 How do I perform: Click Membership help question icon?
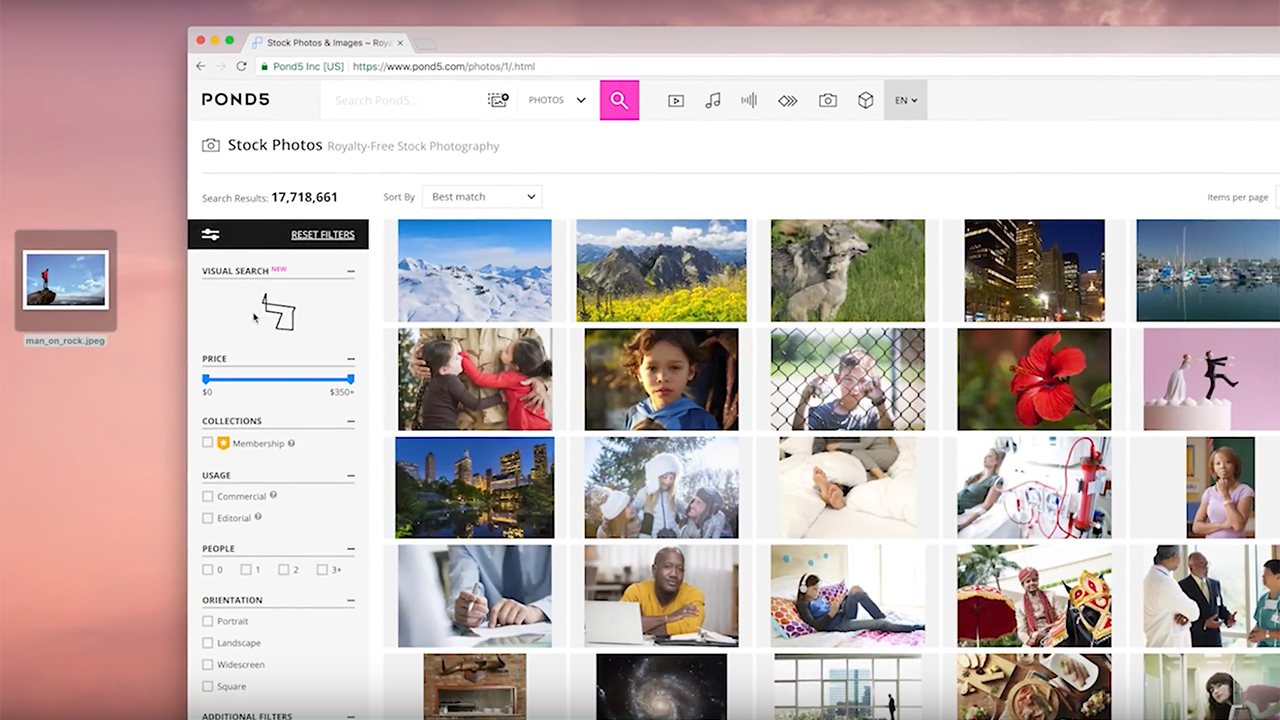point(291,443)
